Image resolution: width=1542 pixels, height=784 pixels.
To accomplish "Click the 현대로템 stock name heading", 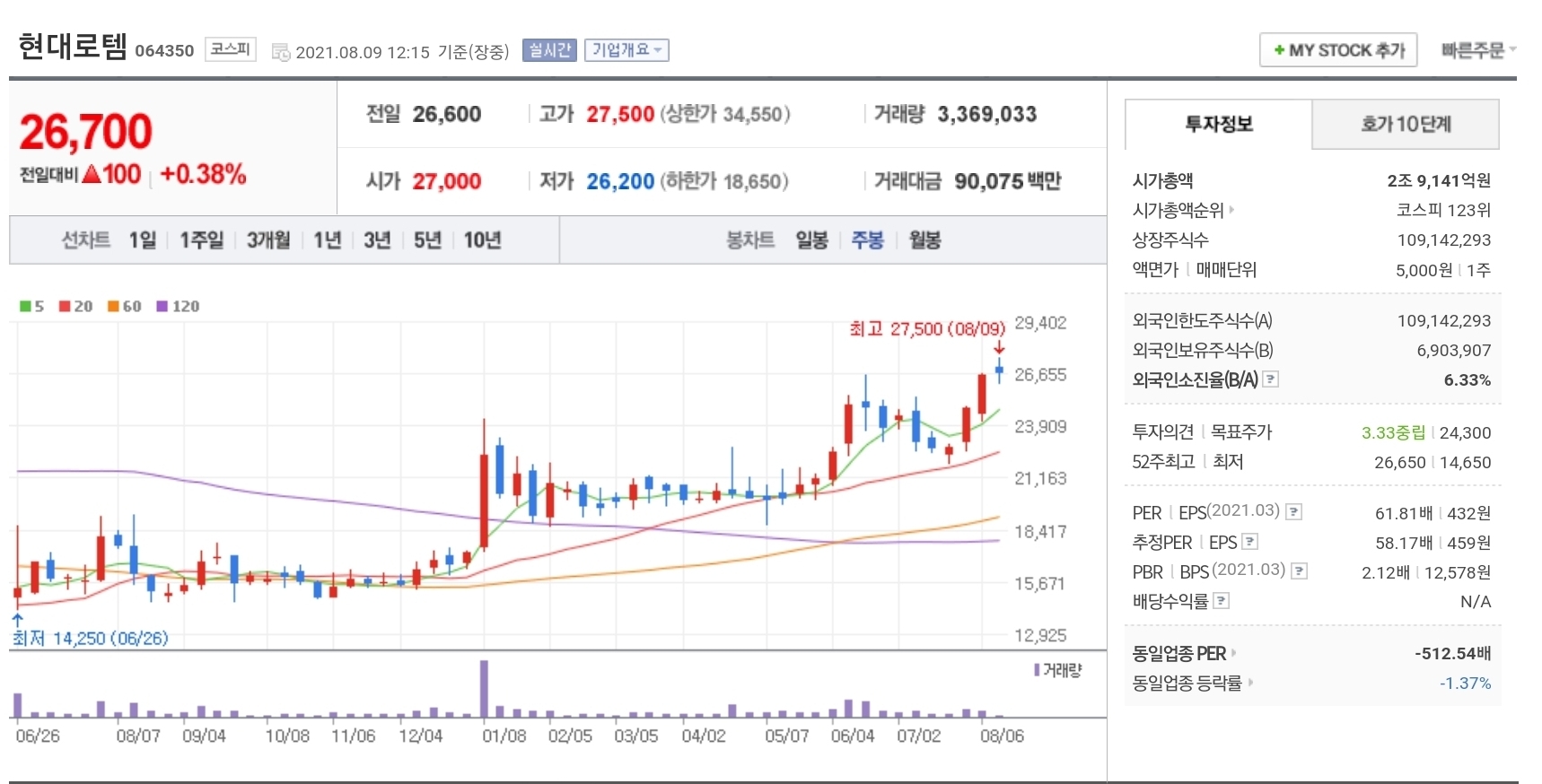I will [73, 46].
